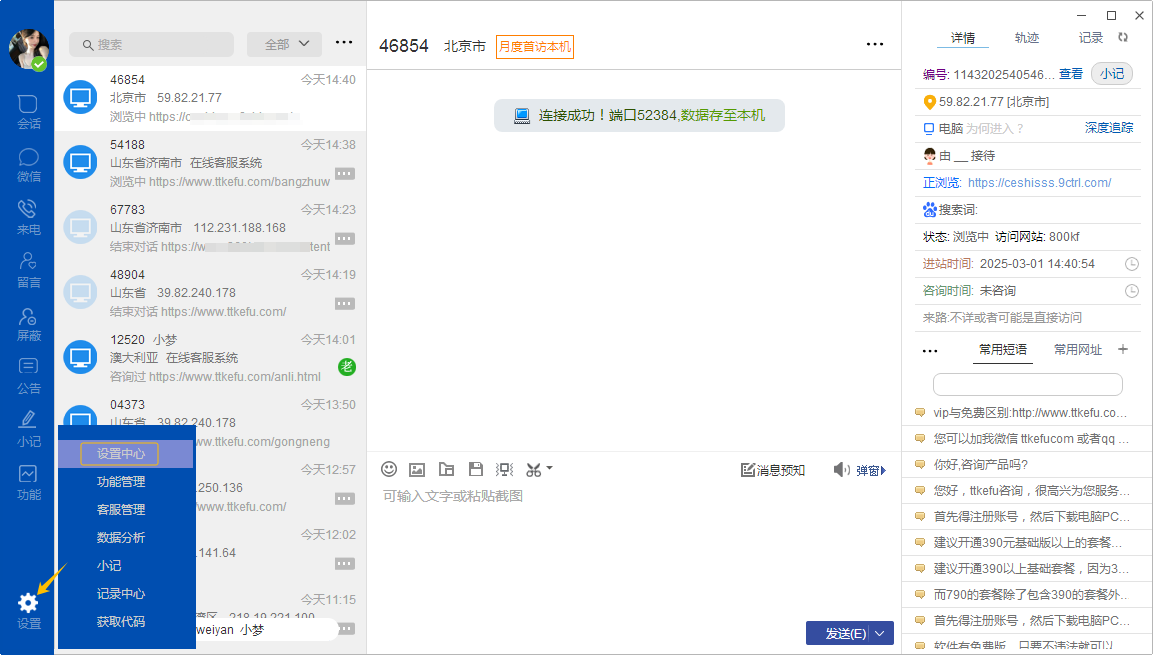
Task: Enable 消息预知 message preview
Action: 773,470
